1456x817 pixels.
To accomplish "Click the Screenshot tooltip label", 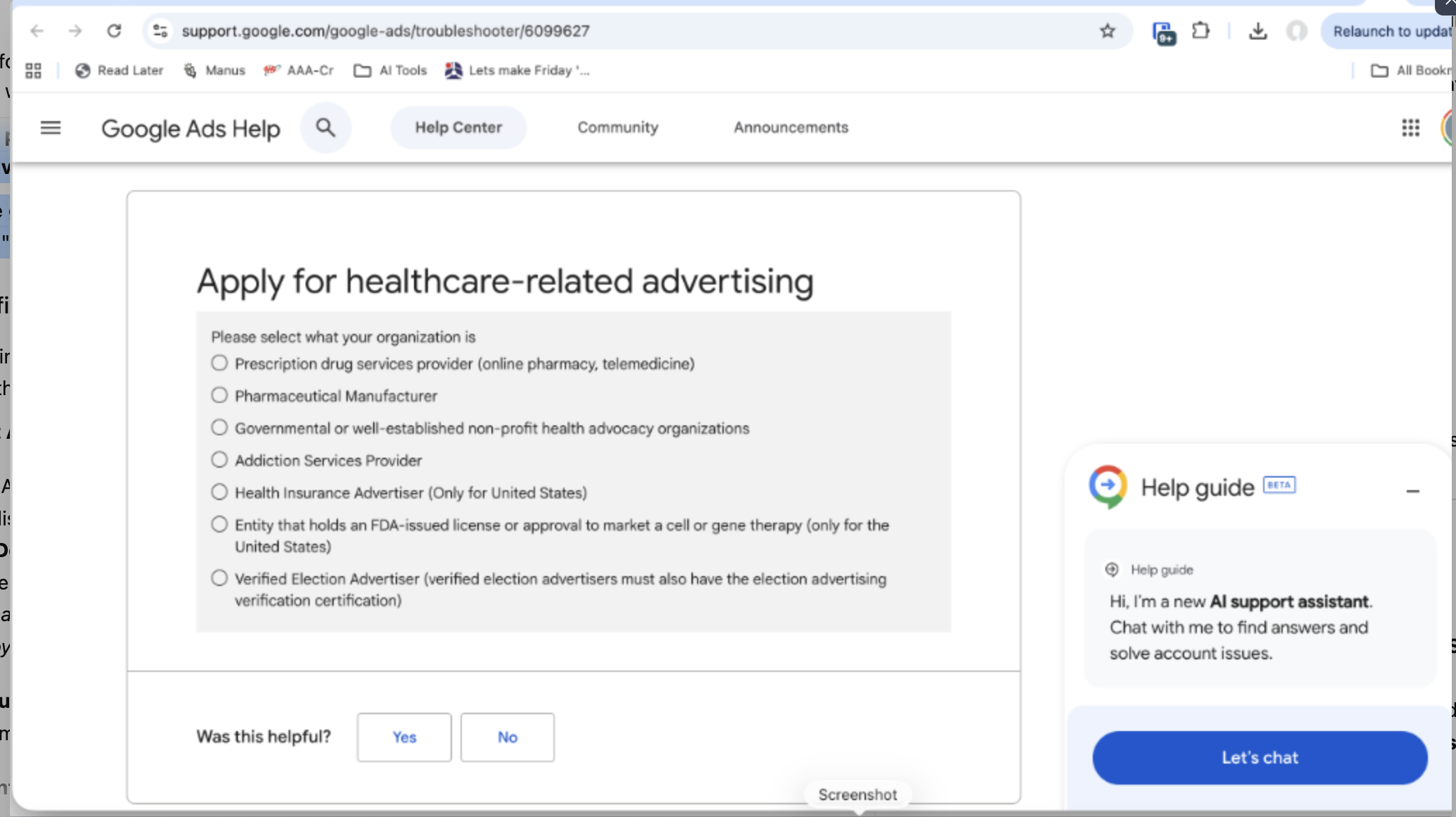I will pos(858,794).
